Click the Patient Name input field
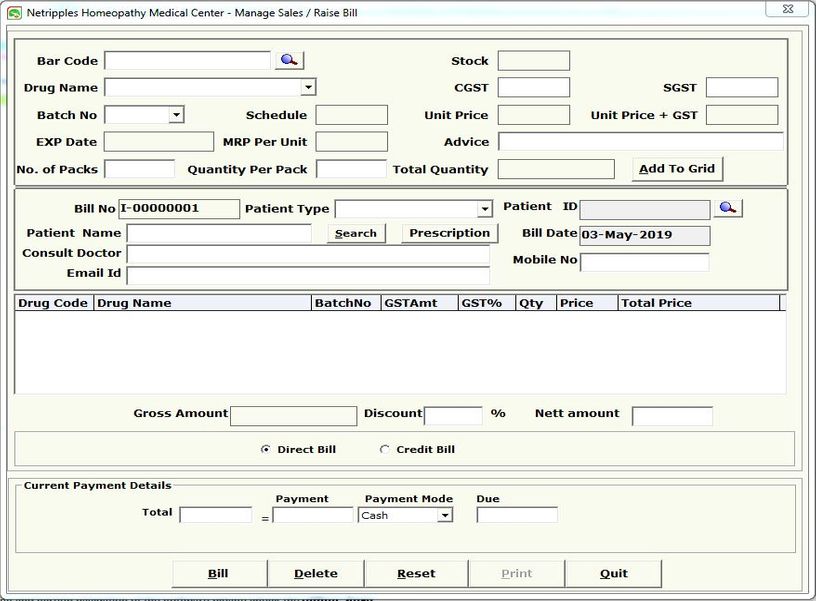 [220, 233]
